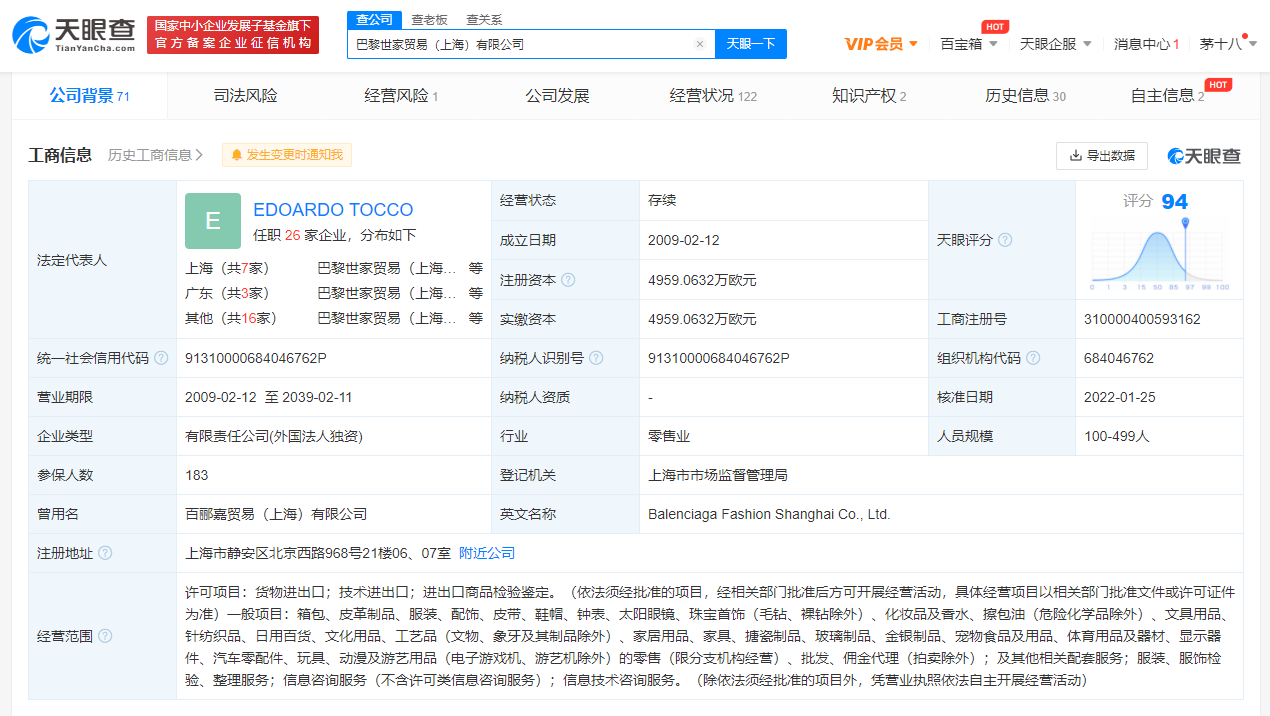Click the red 国家中小企业发展子基金旗下 banner
Viewport: 1270px width, 716px height.
point(233,34)
